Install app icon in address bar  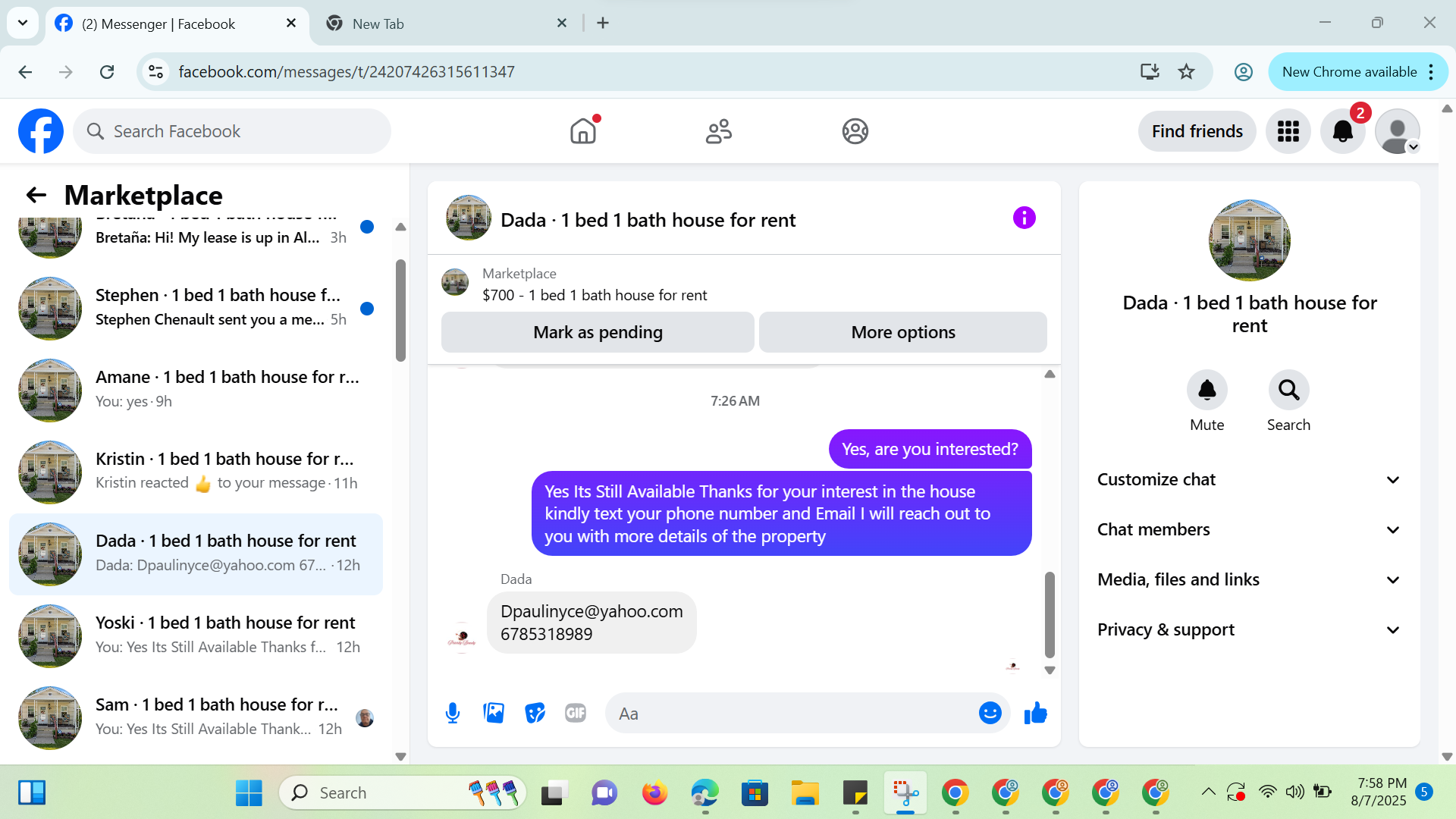click(1150, 72)
